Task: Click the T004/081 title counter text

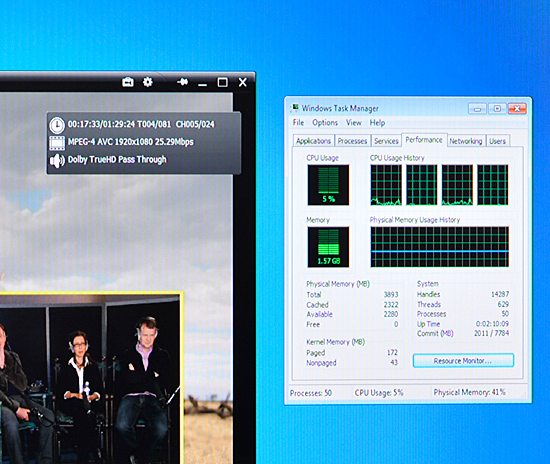Action: coord(154,124)
